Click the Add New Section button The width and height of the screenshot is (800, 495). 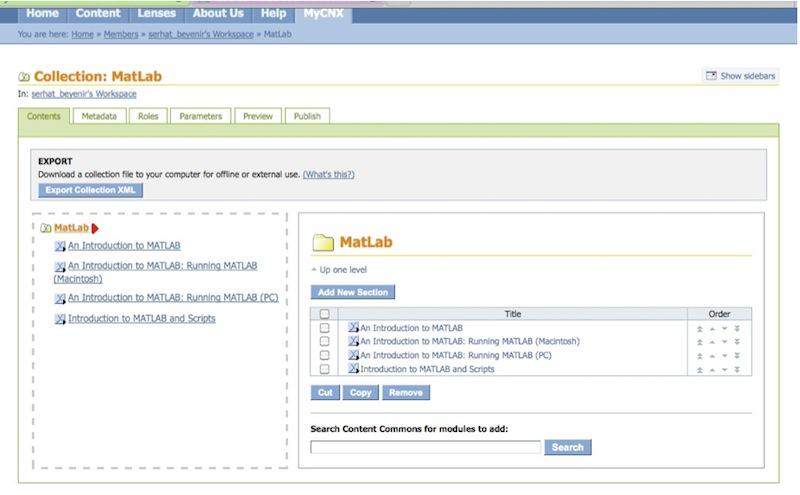[x=353, y=292]
